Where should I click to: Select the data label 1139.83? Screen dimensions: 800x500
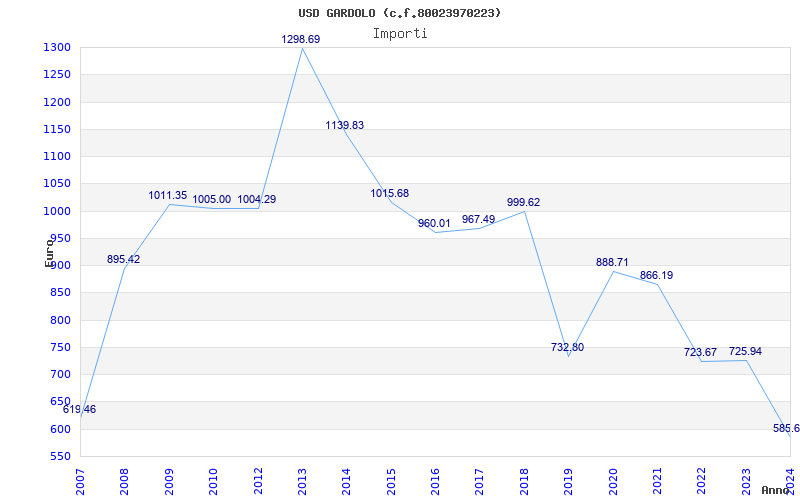345,126
